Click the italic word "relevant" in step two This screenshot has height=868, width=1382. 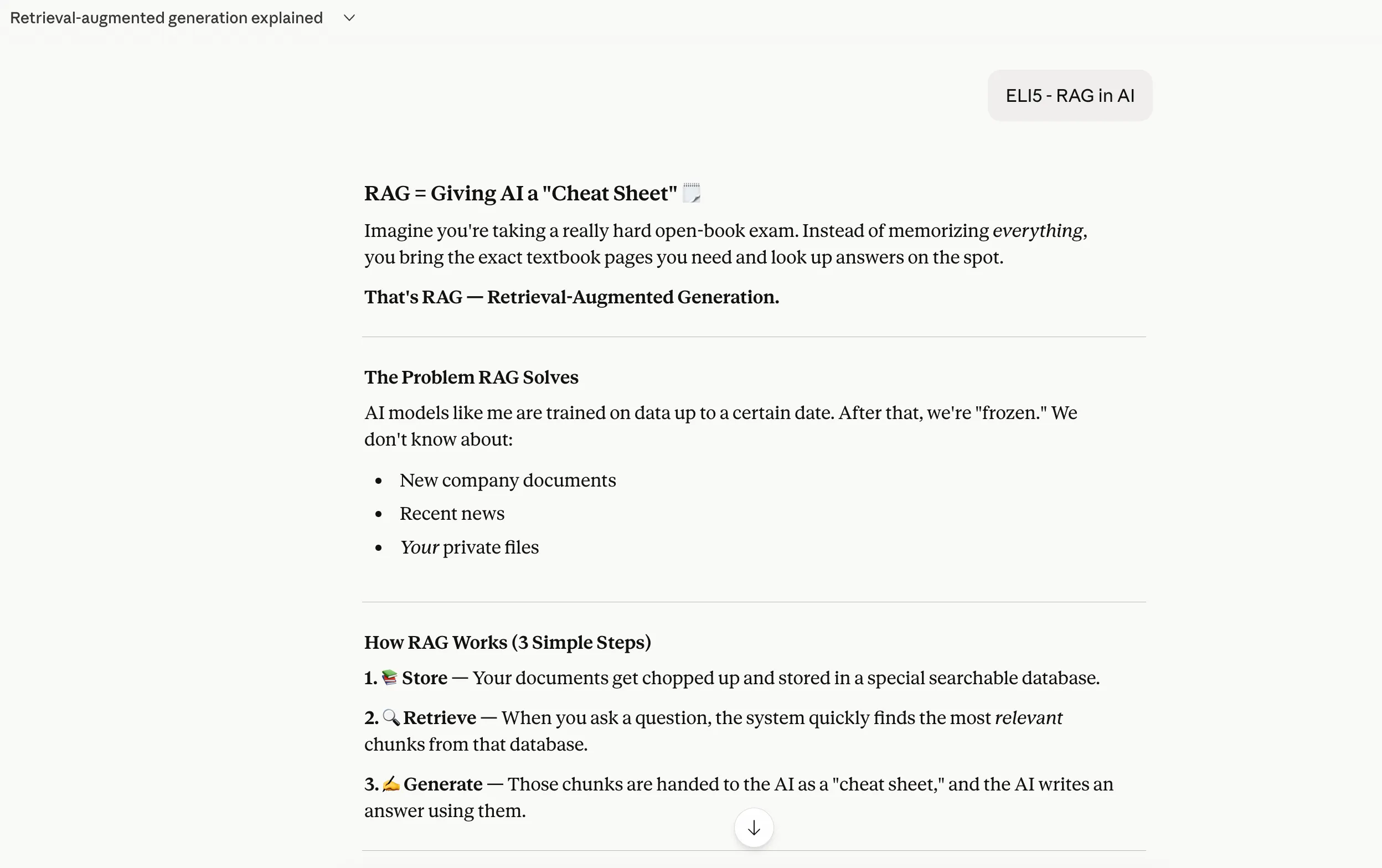click(x=1028, y=717)
